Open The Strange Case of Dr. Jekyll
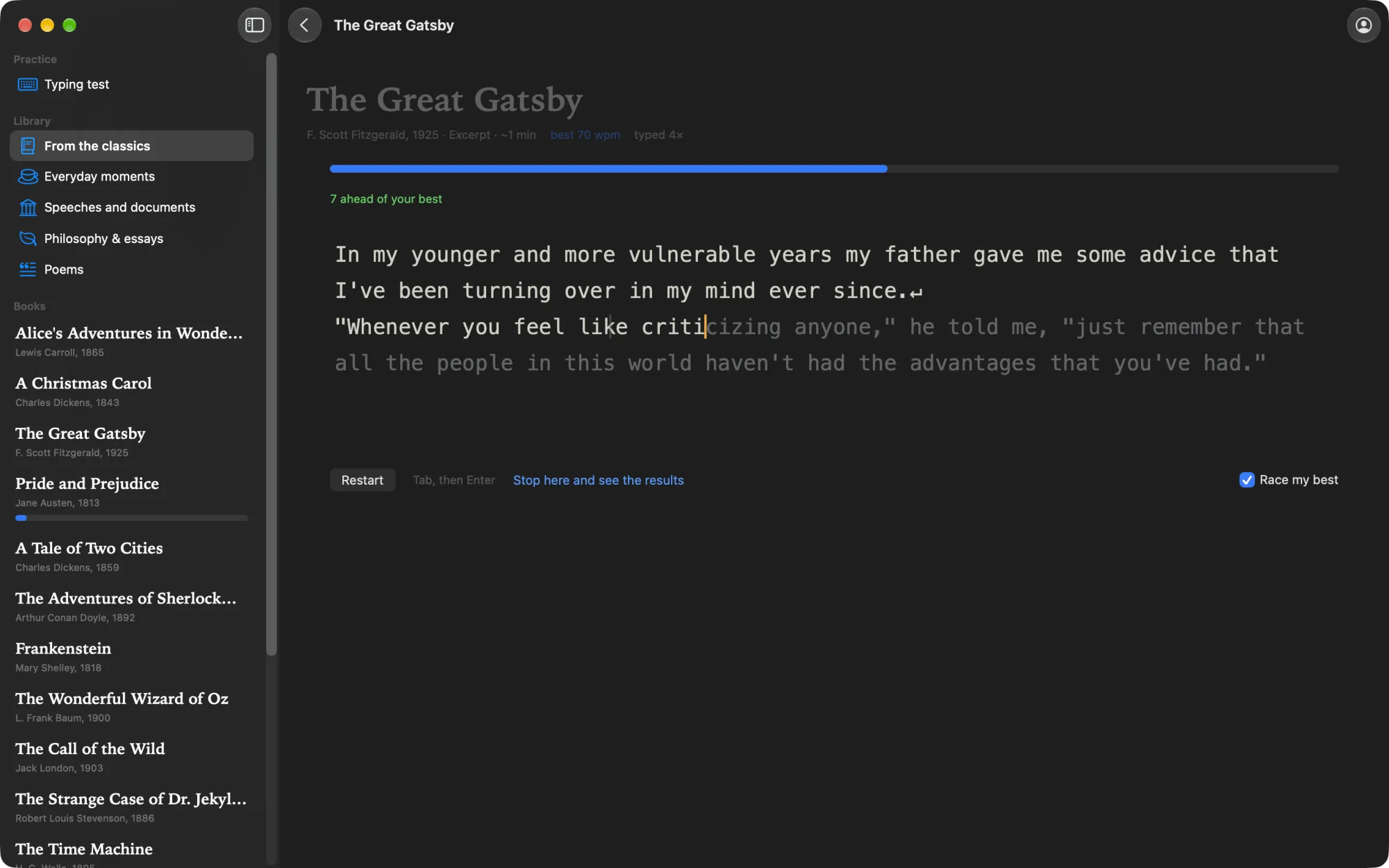This screenshot has width=1389, height=868. click(132, 807)
